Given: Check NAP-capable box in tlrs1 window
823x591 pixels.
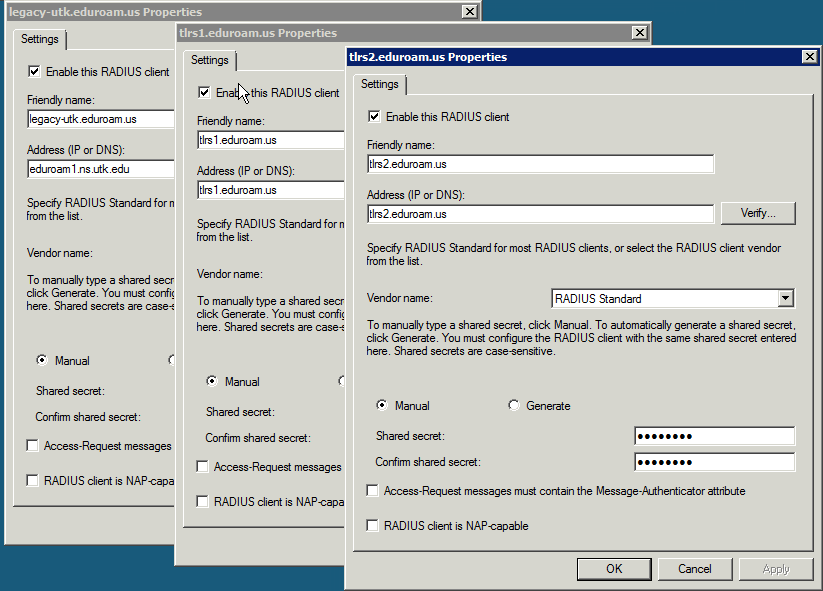Looking at the screenshot, I should [x=203, y=501].
